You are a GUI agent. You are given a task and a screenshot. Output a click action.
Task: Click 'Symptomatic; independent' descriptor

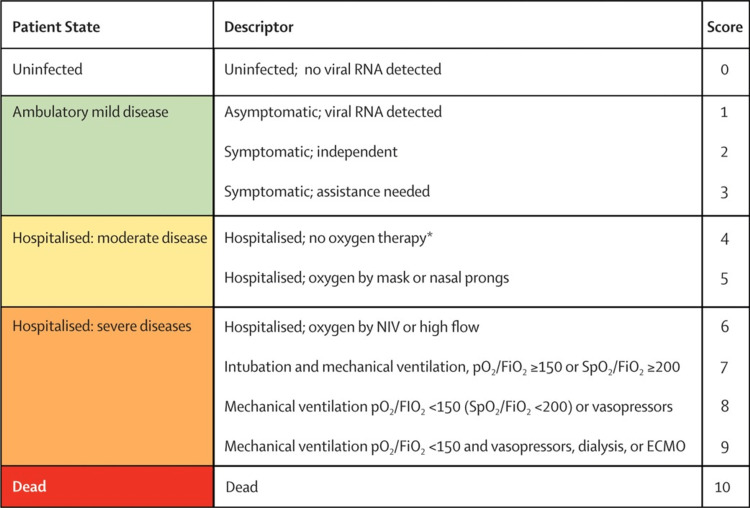311,152
